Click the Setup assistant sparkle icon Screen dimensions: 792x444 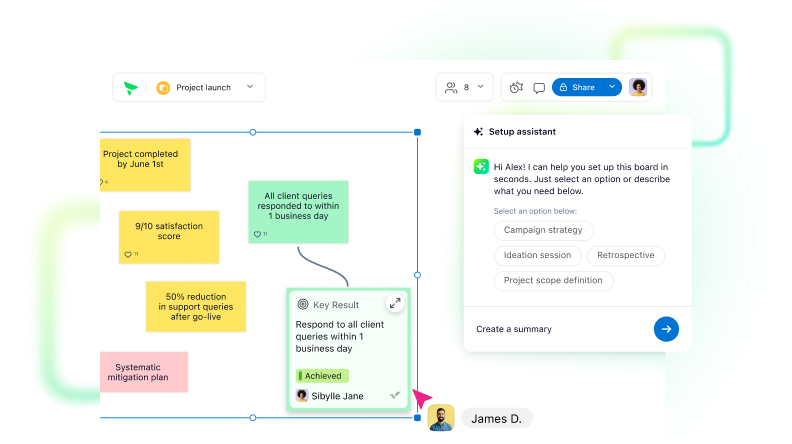point(478,132)
